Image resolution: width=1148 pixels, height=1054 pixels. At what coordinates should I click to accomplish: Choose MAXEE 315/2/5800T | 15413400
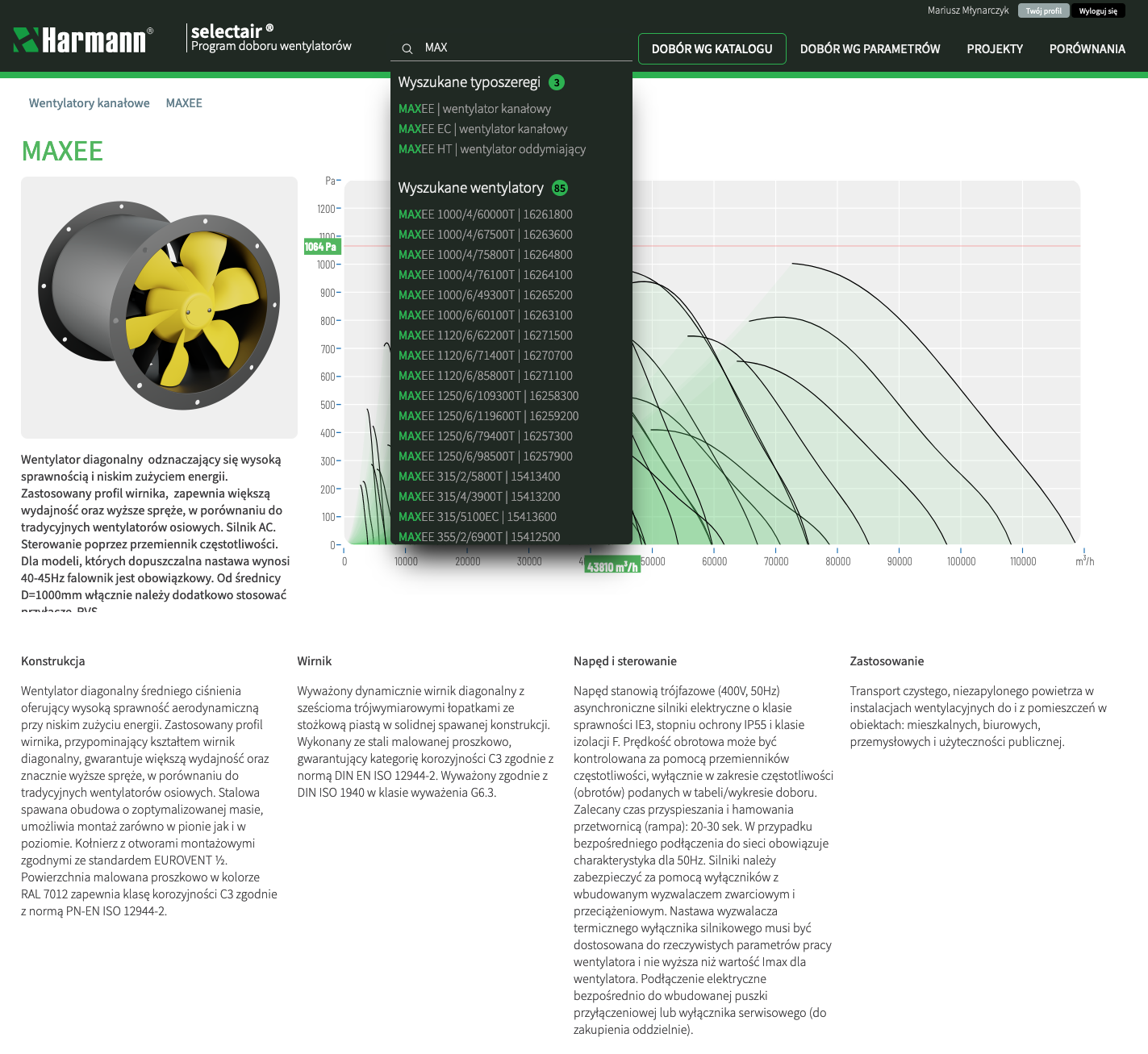pos(479,477)
